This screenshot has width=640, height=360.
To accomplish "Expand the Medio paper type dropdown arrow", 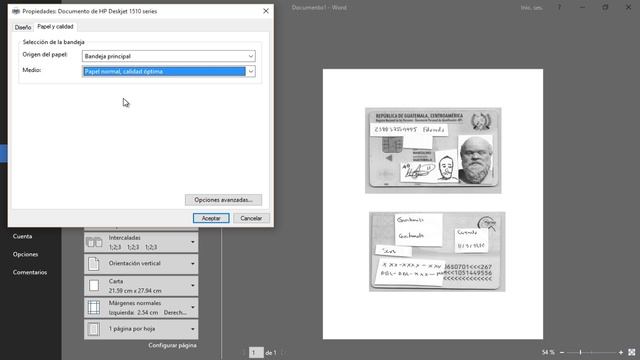I will [x=251, y=71].
